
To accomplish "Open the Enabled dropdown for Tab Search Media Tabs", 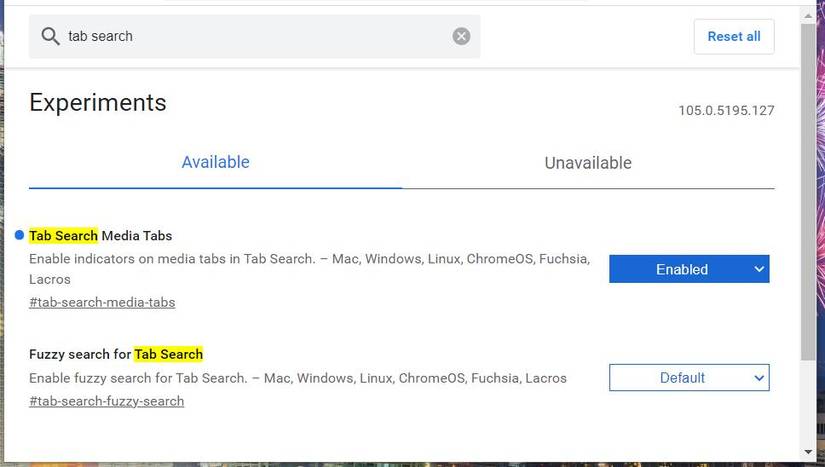I will pyautogui.click(x=689, y=269).
